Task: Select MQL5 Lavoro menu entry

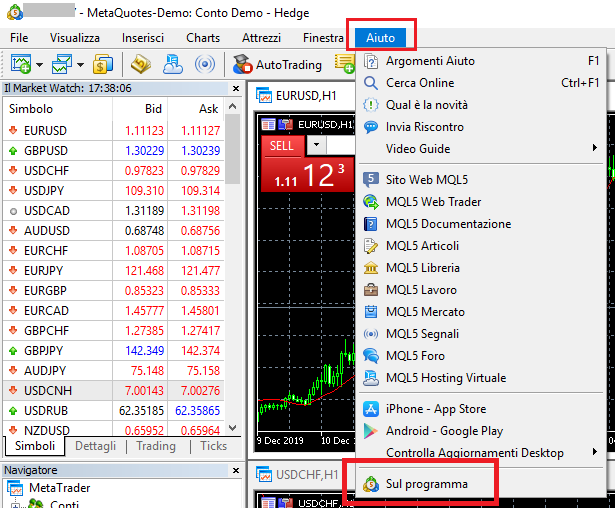Action: click(481, 290)
